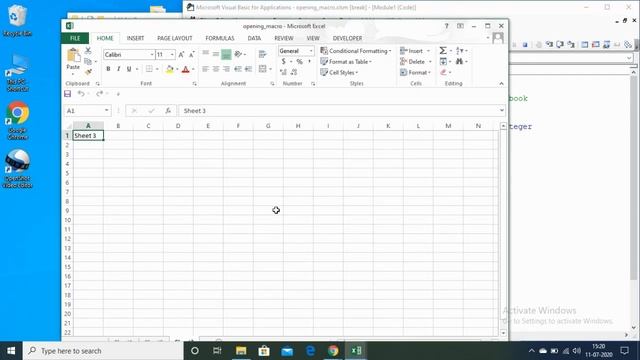The width and height of the screenshot is (640, 360).
Task: Open the Calibri font name dropdown
Action: click(151, 54)
